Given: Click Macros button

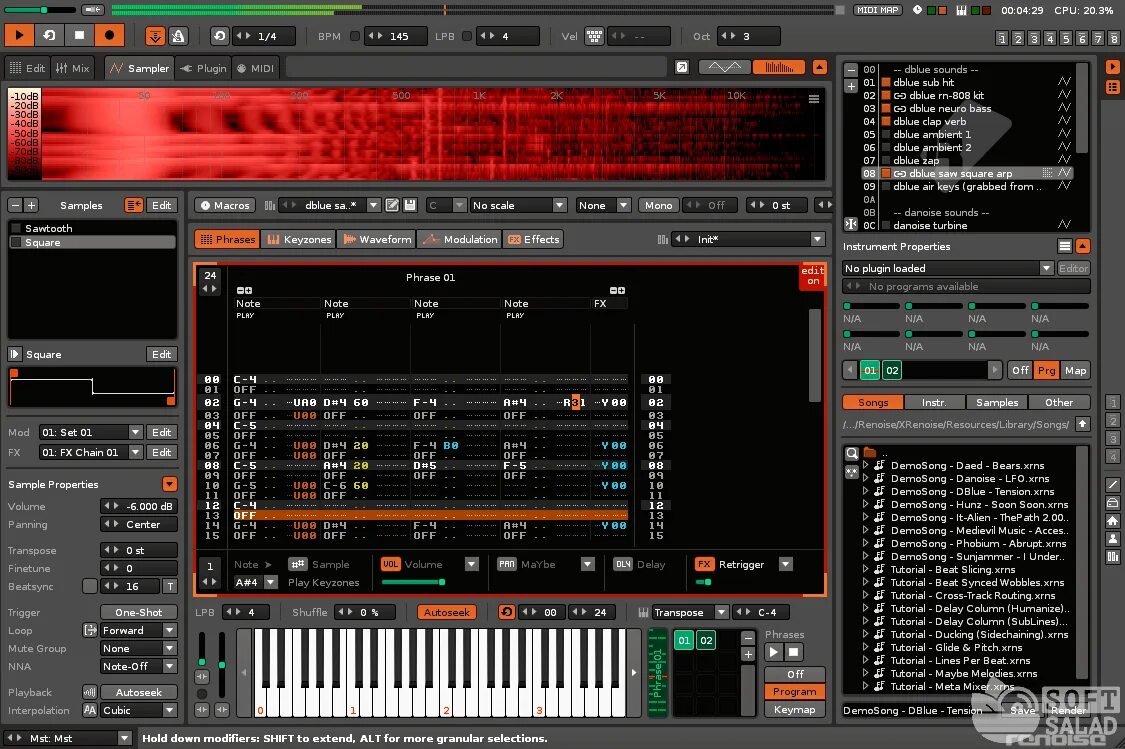Looking at the screenshot, I should coord(225,205).
